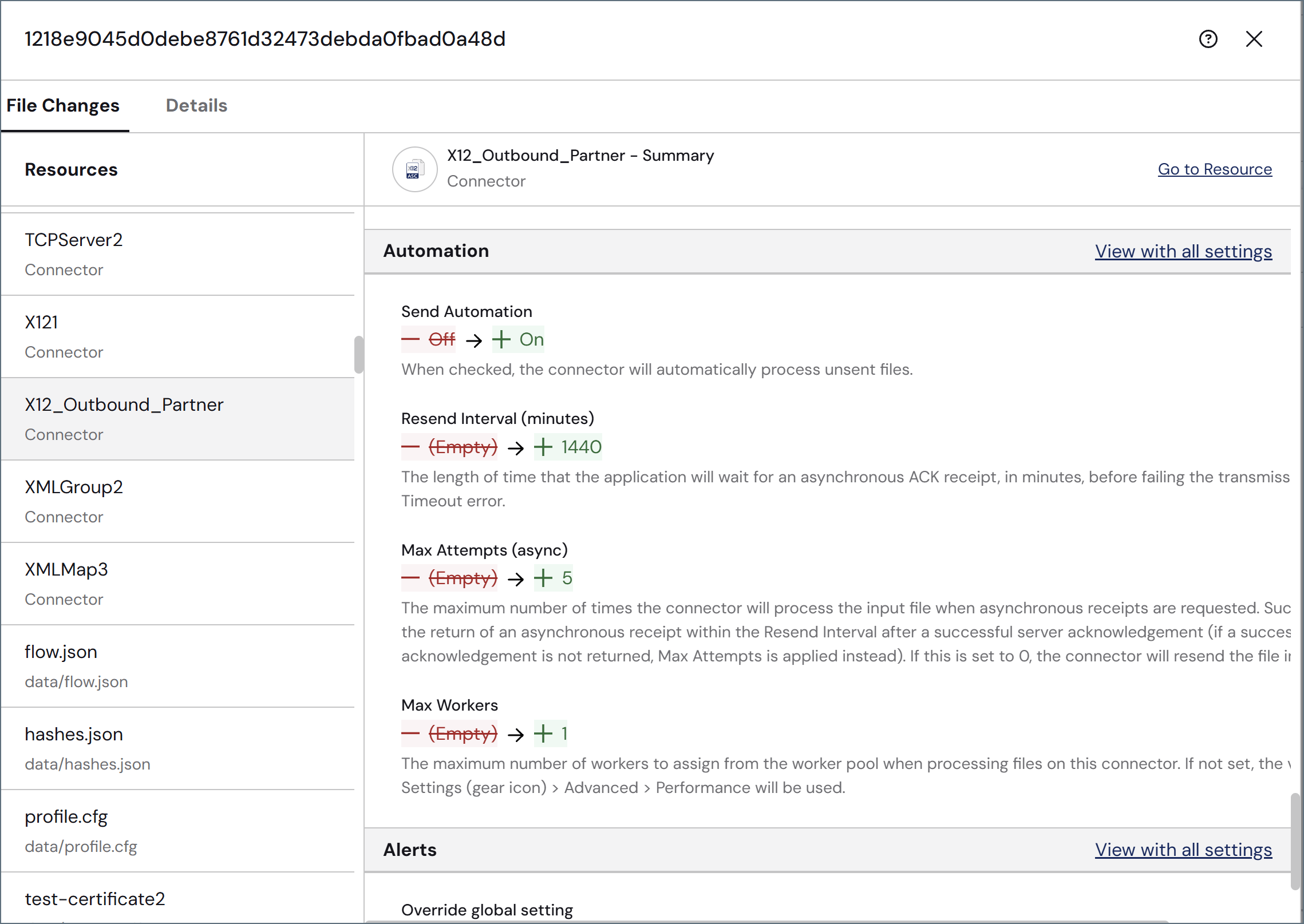
Task: Click the Max Attempts (async) label
Action: (484, 550)
